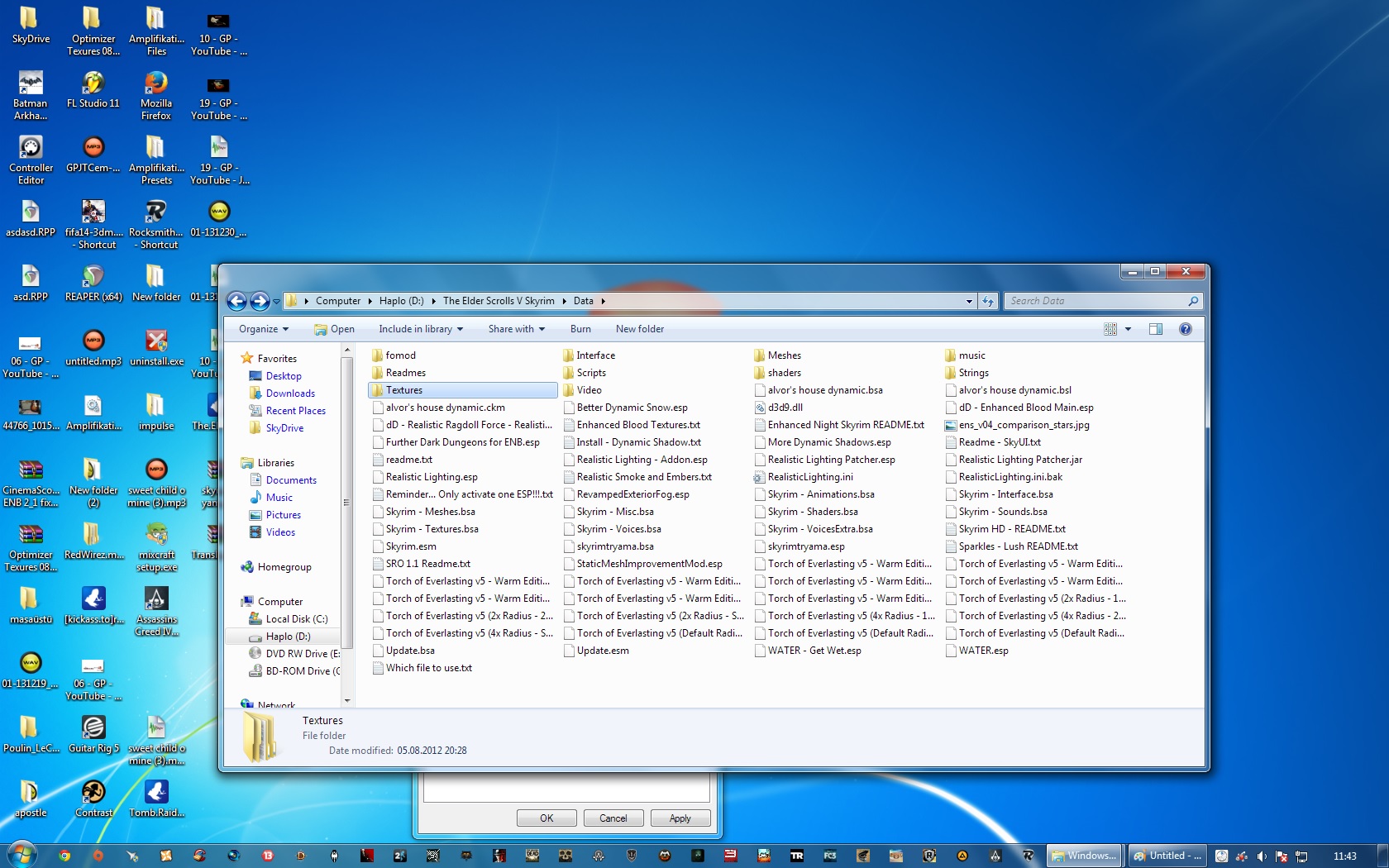Click the Search Data input field
The height and width of the screenshot is (868, 1389).
click(x=1103, y=301)
